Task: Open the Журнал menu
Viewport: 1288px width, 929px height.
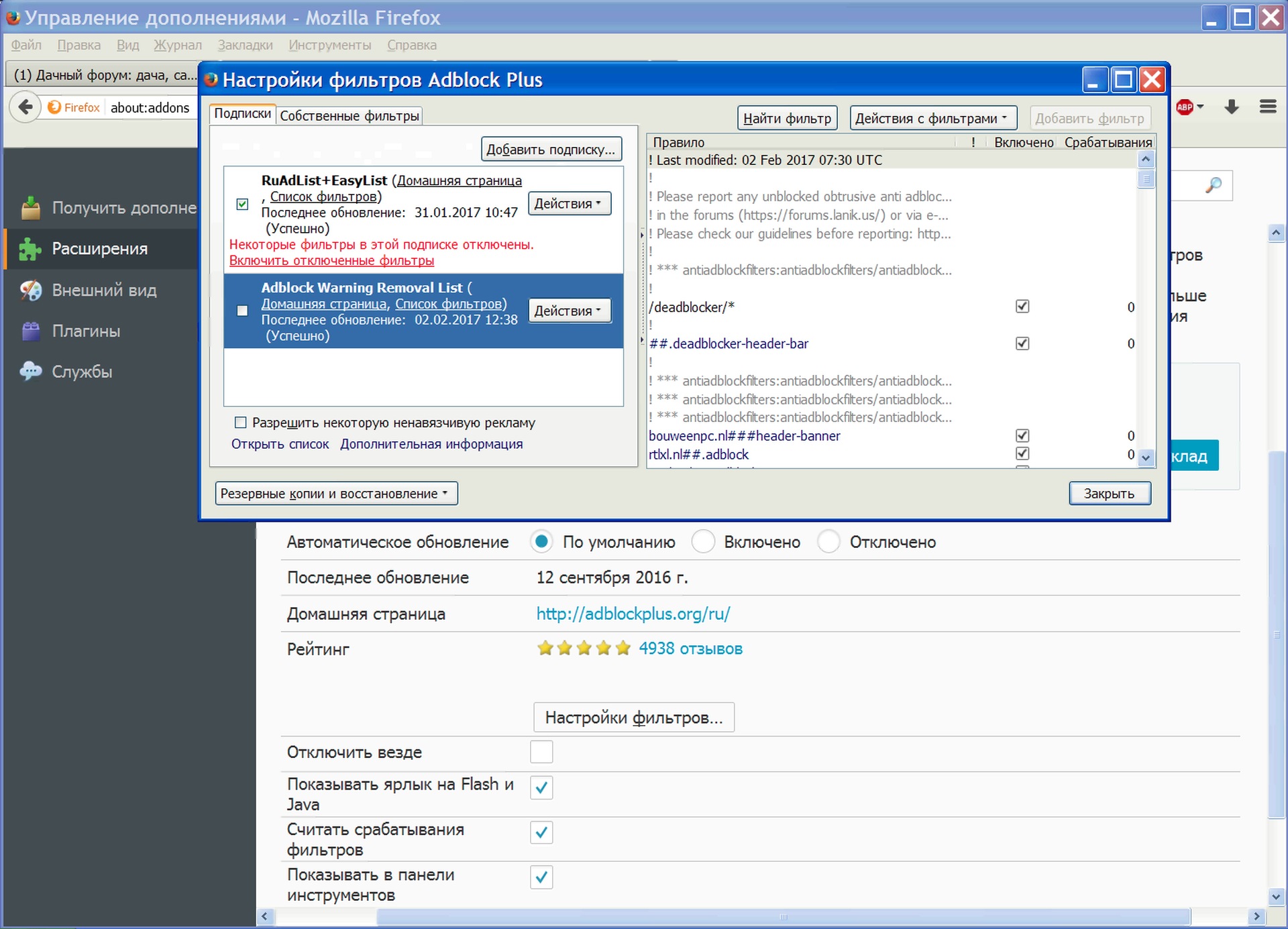Action: click(178, 45)
